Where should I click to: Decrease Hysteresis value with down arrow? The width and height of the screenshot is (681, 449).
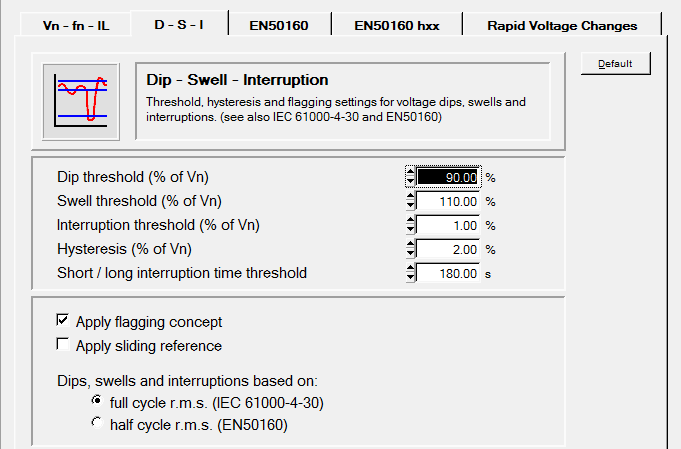(410, 254)
